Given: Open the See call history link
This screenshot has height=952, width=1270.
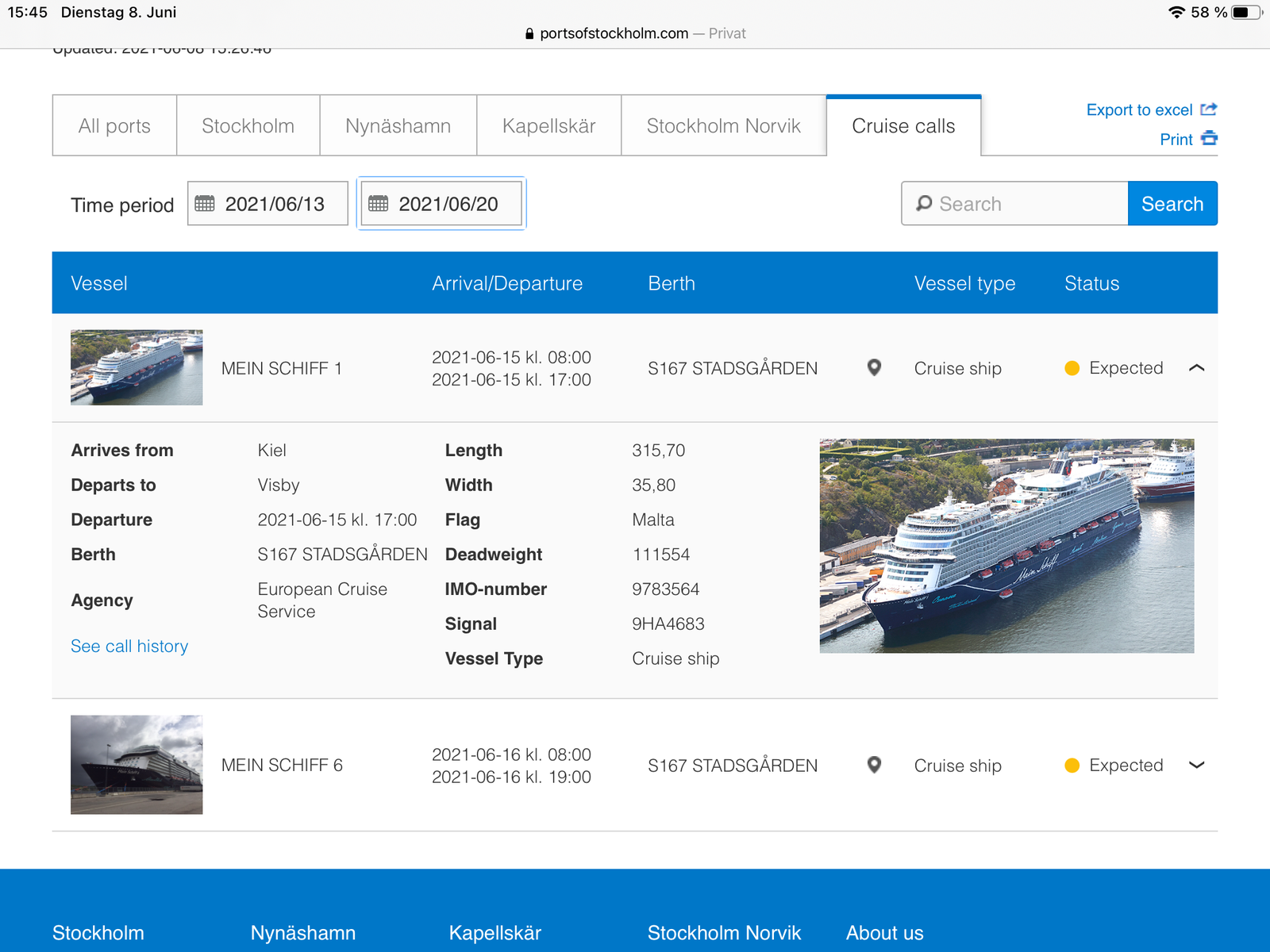Looking at the screenshot, I should pyautogui.click(x=129, y=647).
